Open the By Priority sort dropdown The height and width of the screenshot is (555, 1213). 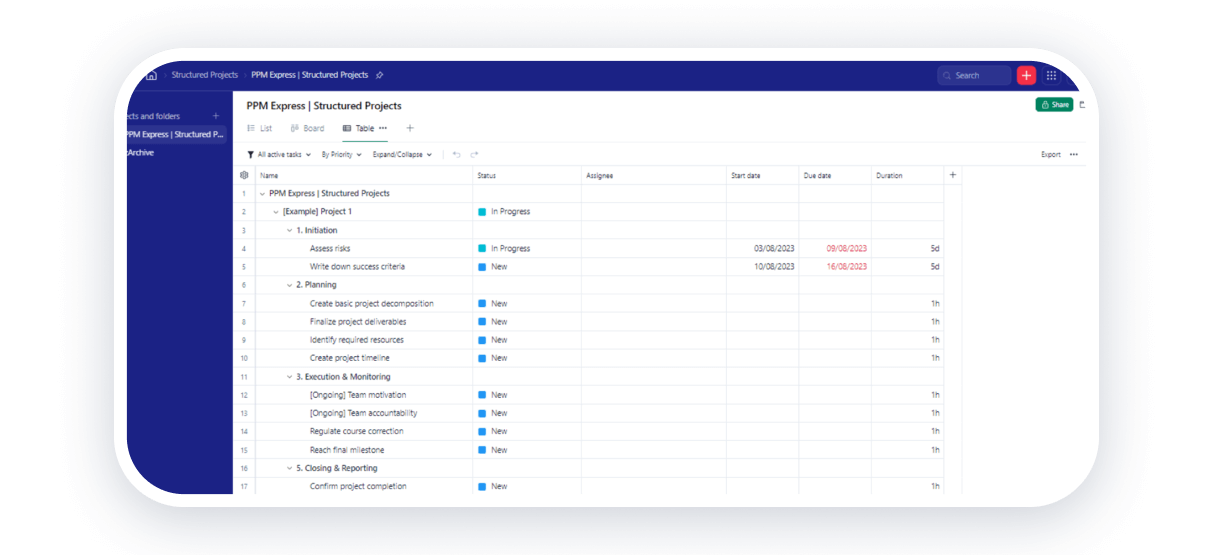click(x=341, y=155)
